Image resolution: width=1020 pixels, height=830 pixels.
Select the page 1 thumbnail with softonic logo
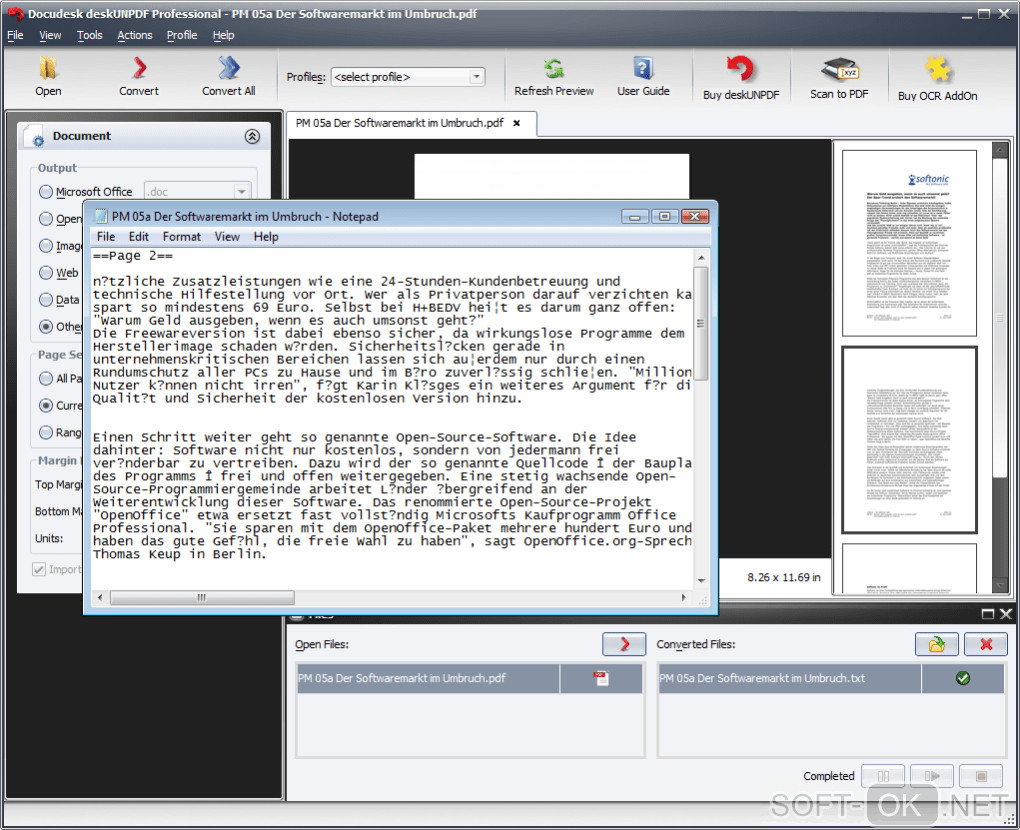(909, 243)
